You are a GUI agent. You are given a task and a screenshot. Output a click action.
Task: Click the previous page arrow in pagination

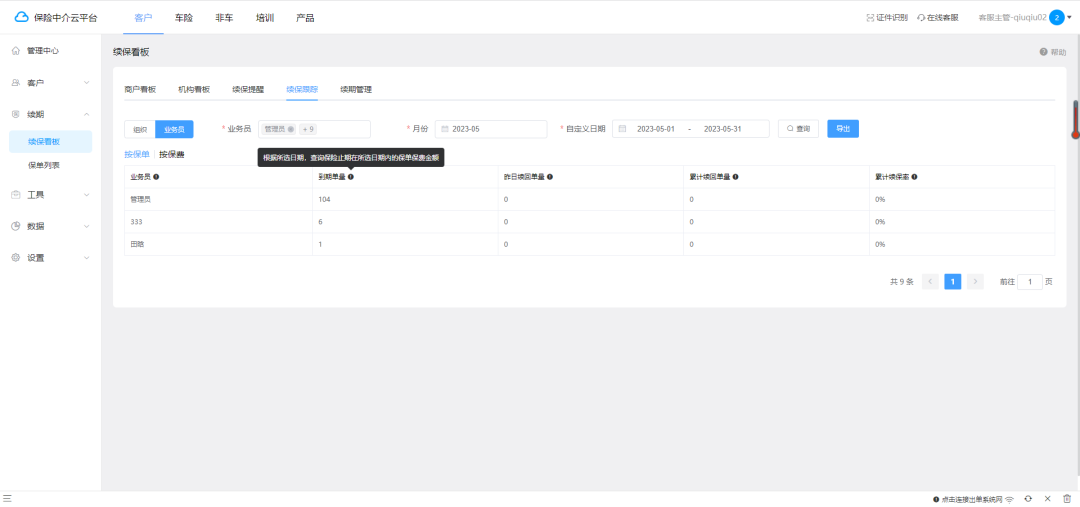pyautogui.click(x=931, y=281)
